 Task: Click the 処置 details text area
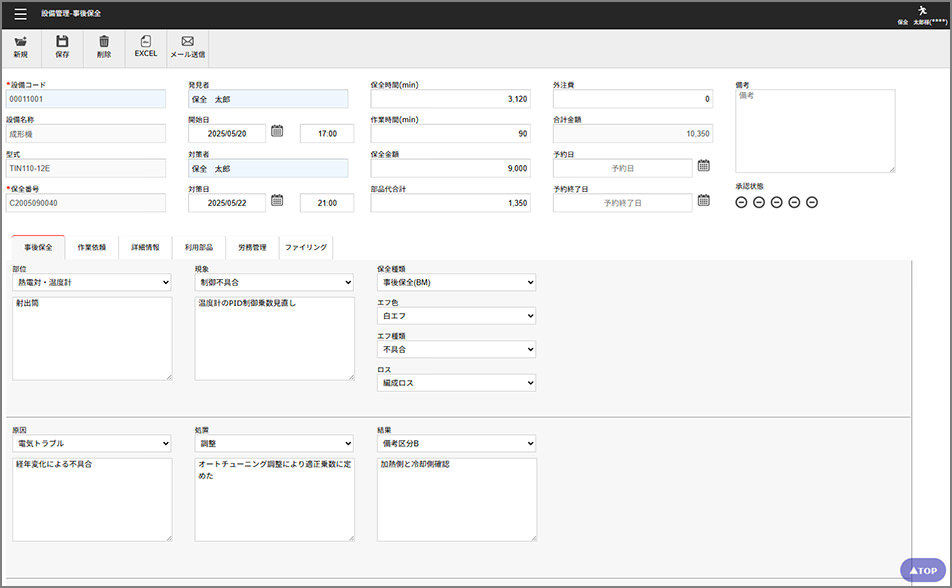[x=274, y=500]
